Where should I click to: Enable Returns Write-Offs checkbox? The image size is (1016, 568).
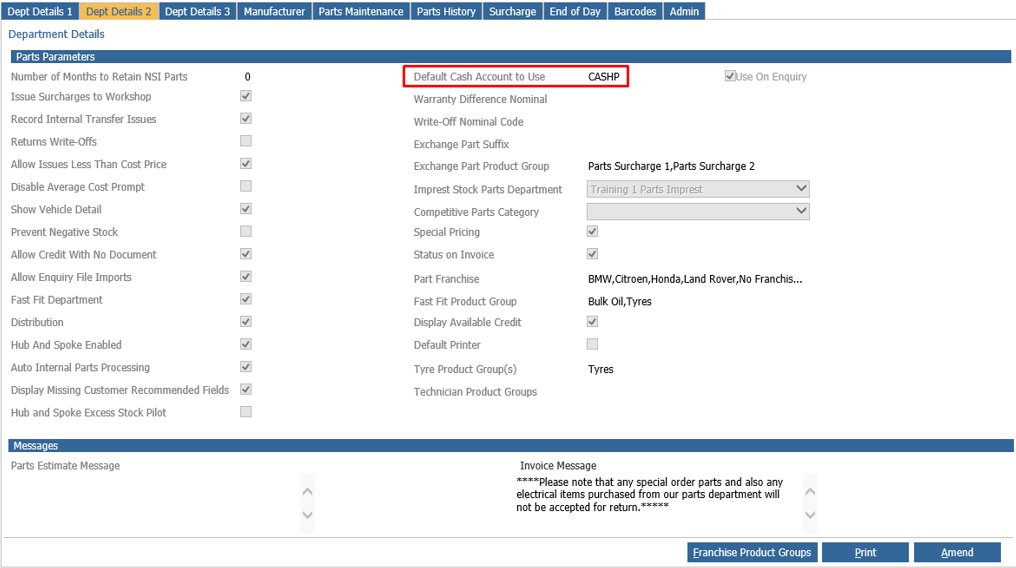pyautogui.click(x=246, y=141)
